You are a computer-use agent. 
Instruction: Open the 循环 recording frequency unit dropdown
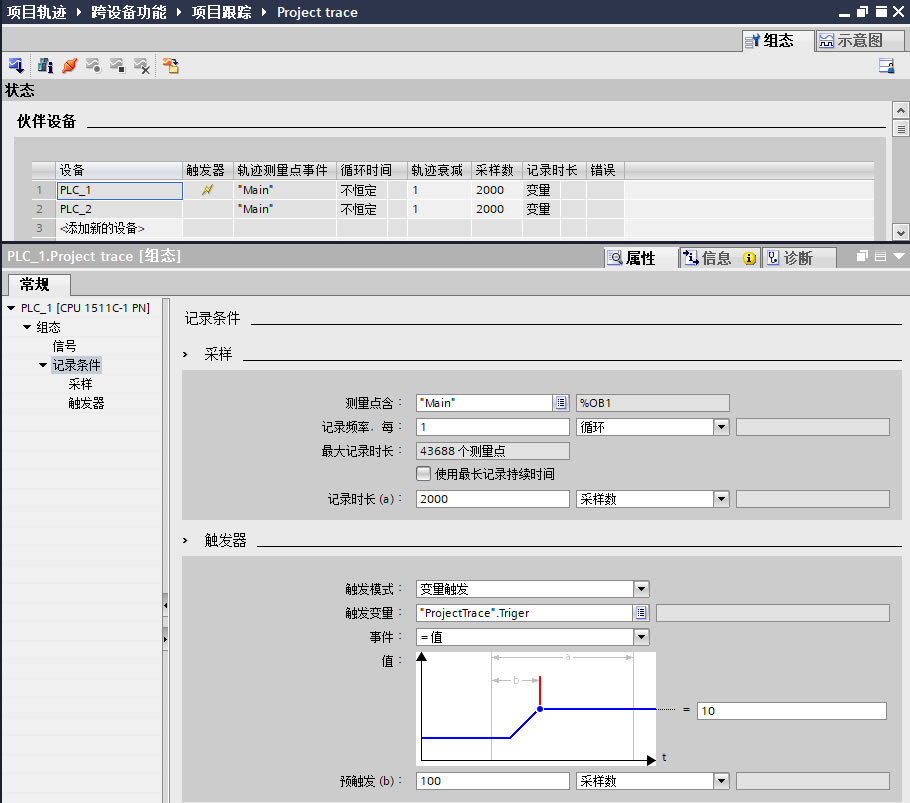coord(720,427)
